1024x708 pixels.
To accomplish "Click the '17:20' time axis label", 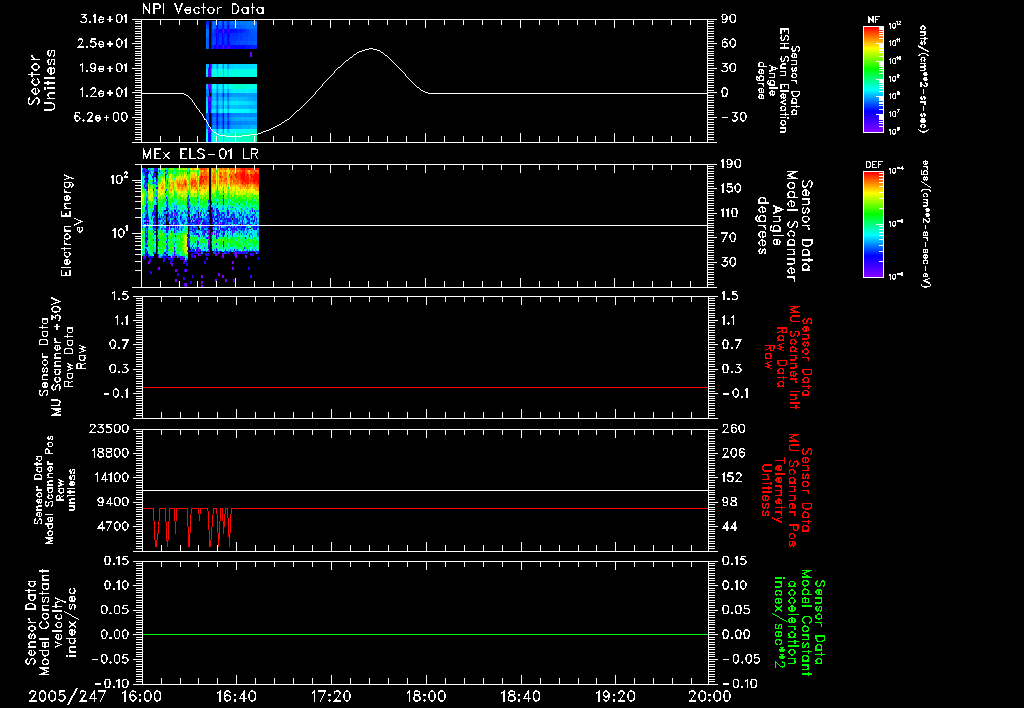I will coord(331,697).
